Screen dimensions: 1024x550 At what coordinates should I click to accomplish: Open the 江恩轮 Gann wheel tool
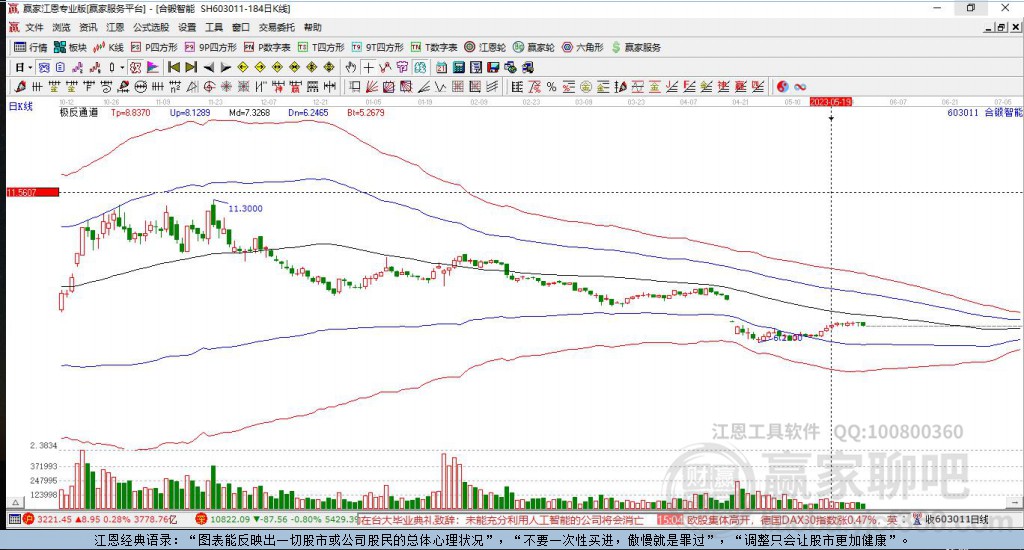485,47
